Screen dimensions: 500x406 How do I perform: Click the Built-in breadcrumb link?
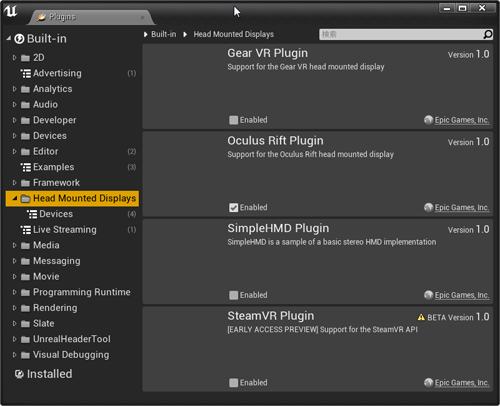(x=164, y=34)
